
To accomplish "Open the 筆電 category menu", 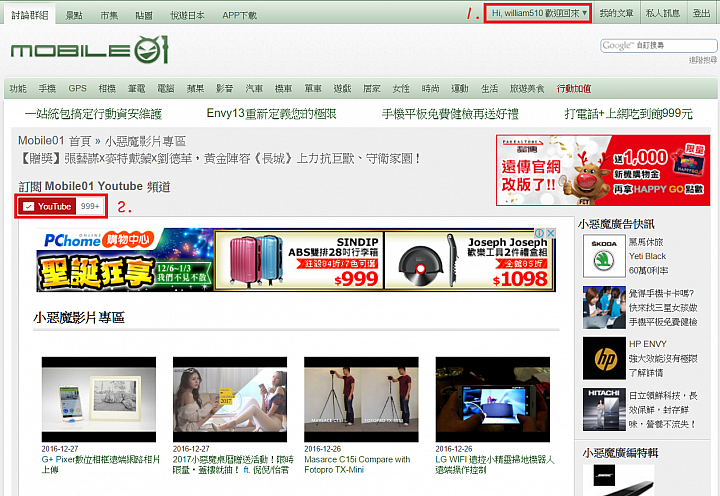I will 136,88.
